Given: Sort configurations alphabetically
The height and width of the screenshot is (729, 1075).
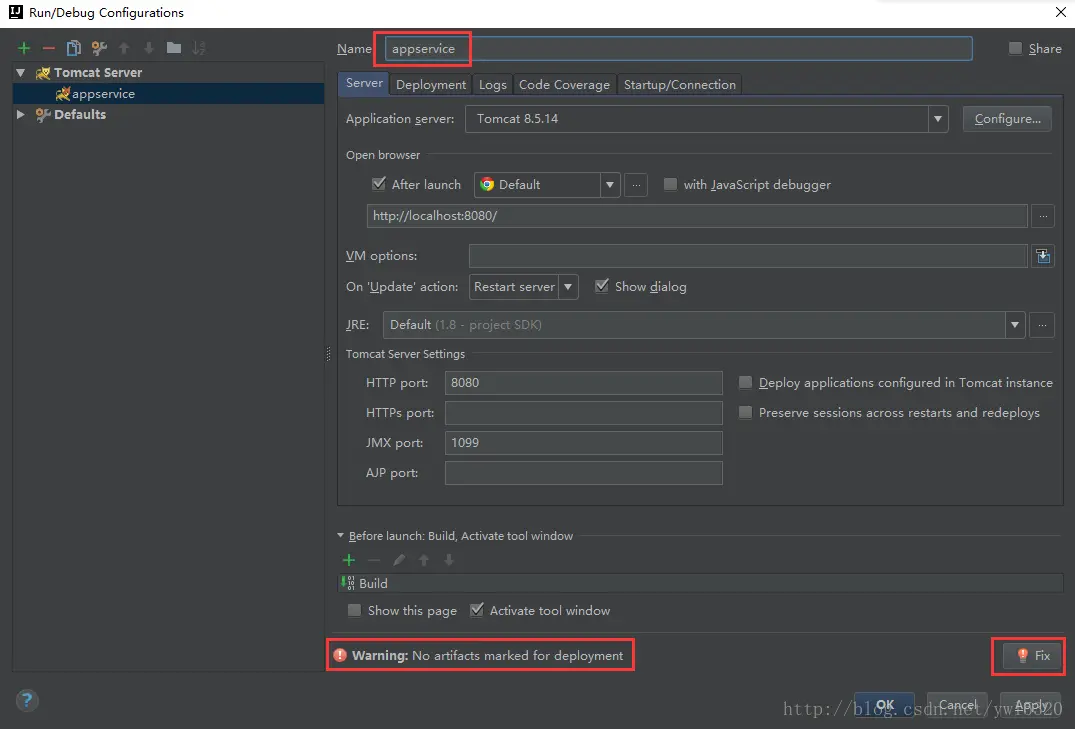Looking at the screenshot, I should pos(199,48).
